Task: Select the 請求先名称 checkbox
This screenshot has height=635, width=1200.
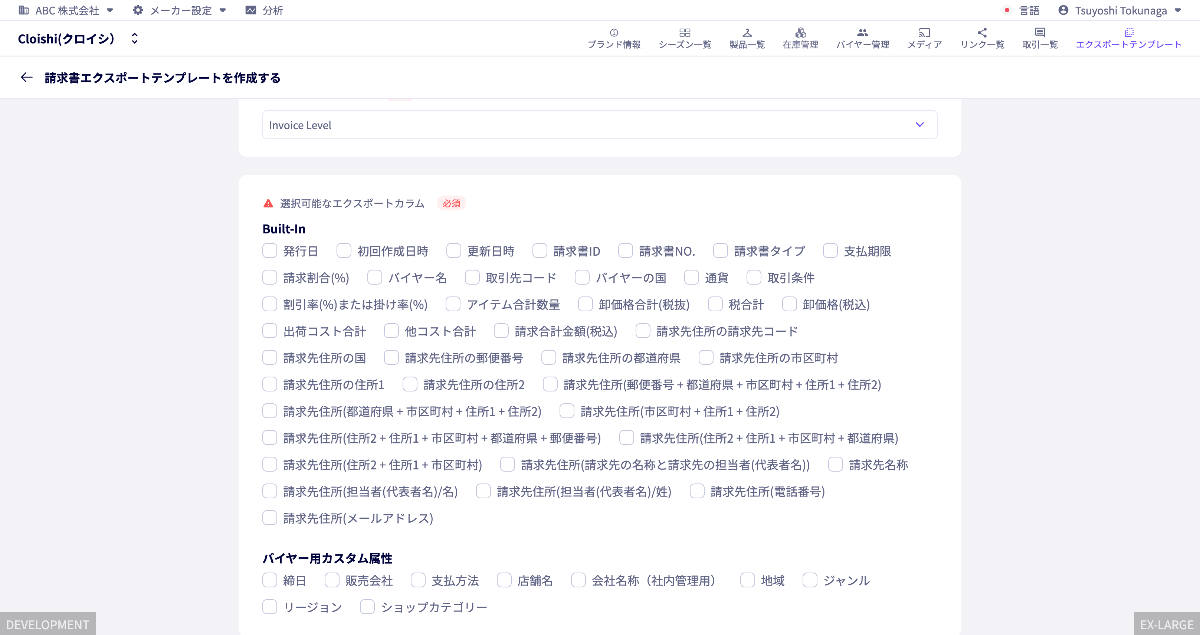Action: pyautogui.click(x=836, y=464)
